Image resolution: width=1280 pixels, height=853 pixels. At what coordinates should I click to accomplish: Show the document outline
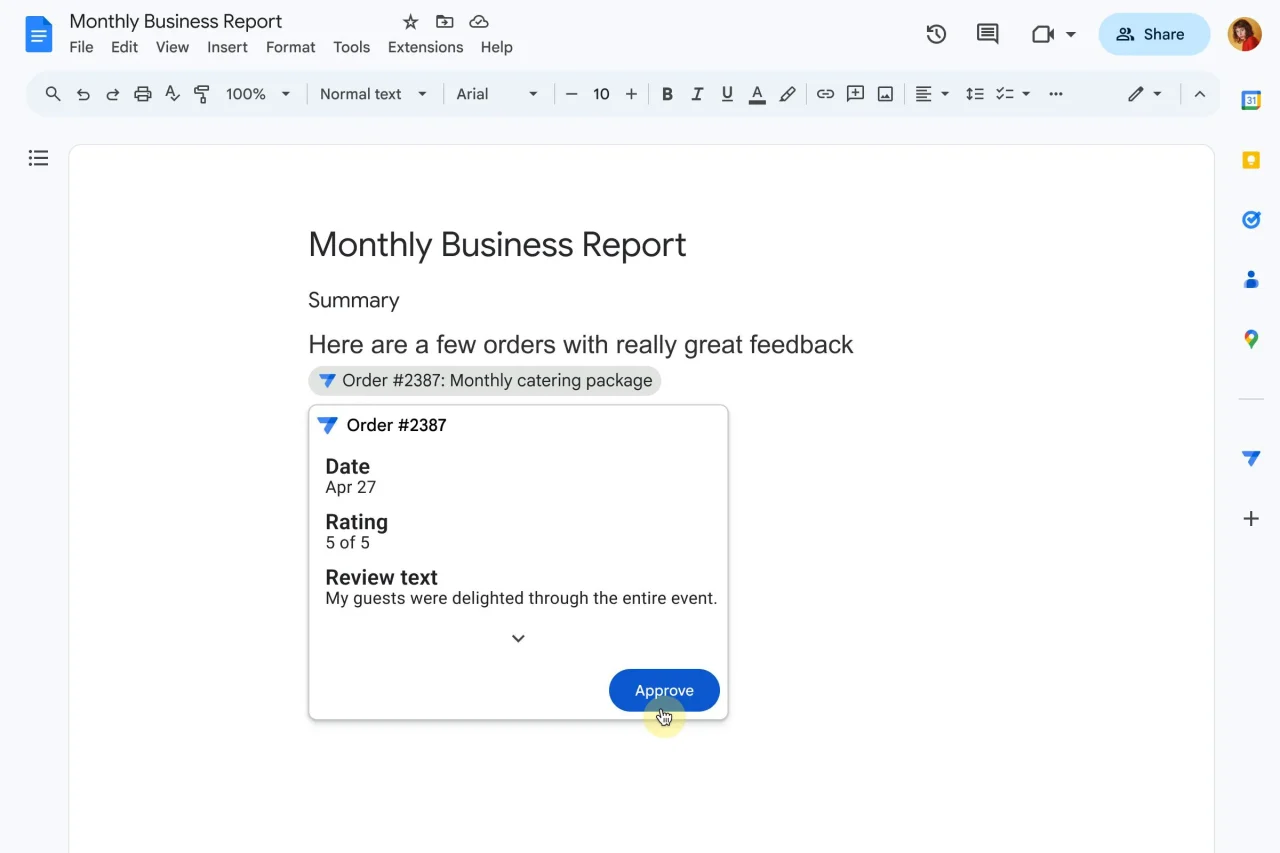click(38, 158)
